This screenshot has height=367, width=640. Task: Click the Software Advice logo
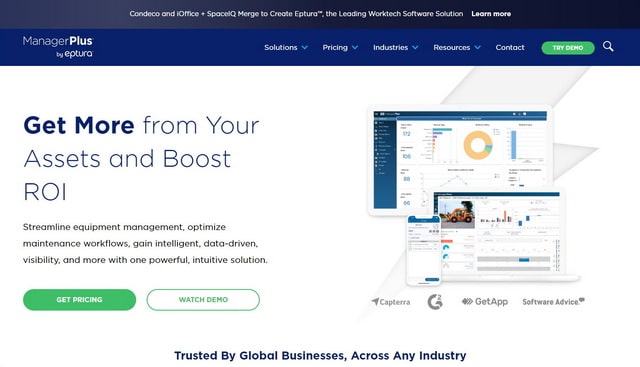[x=553, y=302]
